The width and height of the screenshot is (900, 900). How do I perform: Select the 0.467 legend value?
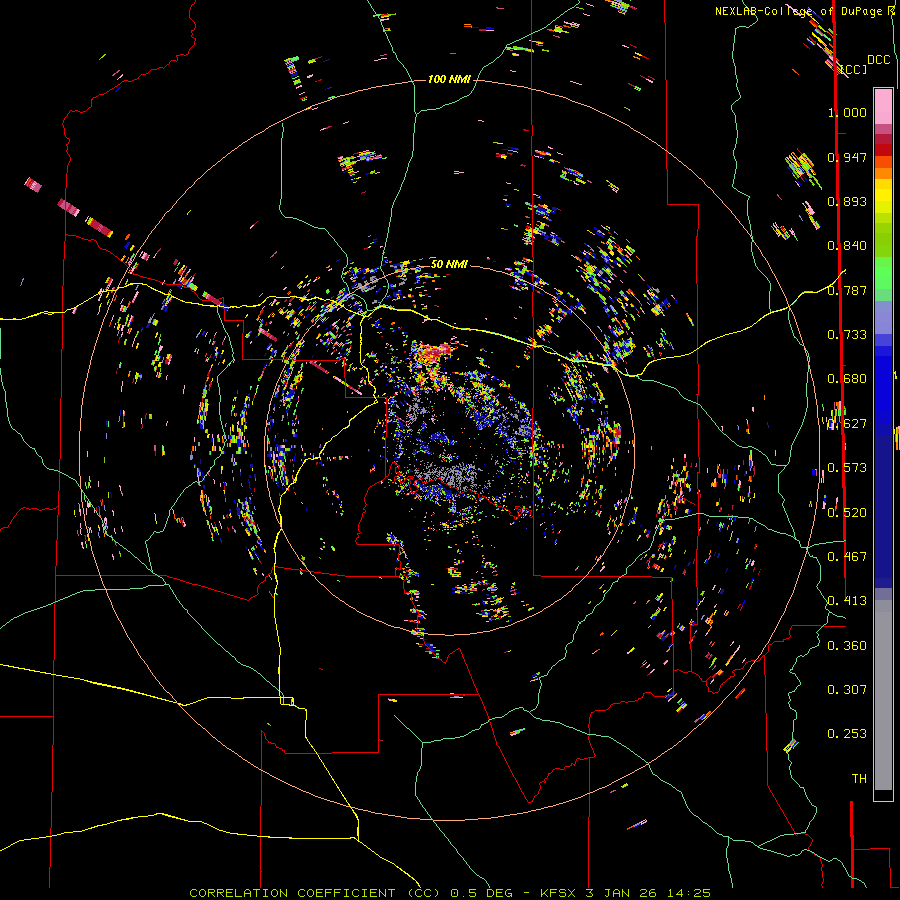[x=847, y=557]
